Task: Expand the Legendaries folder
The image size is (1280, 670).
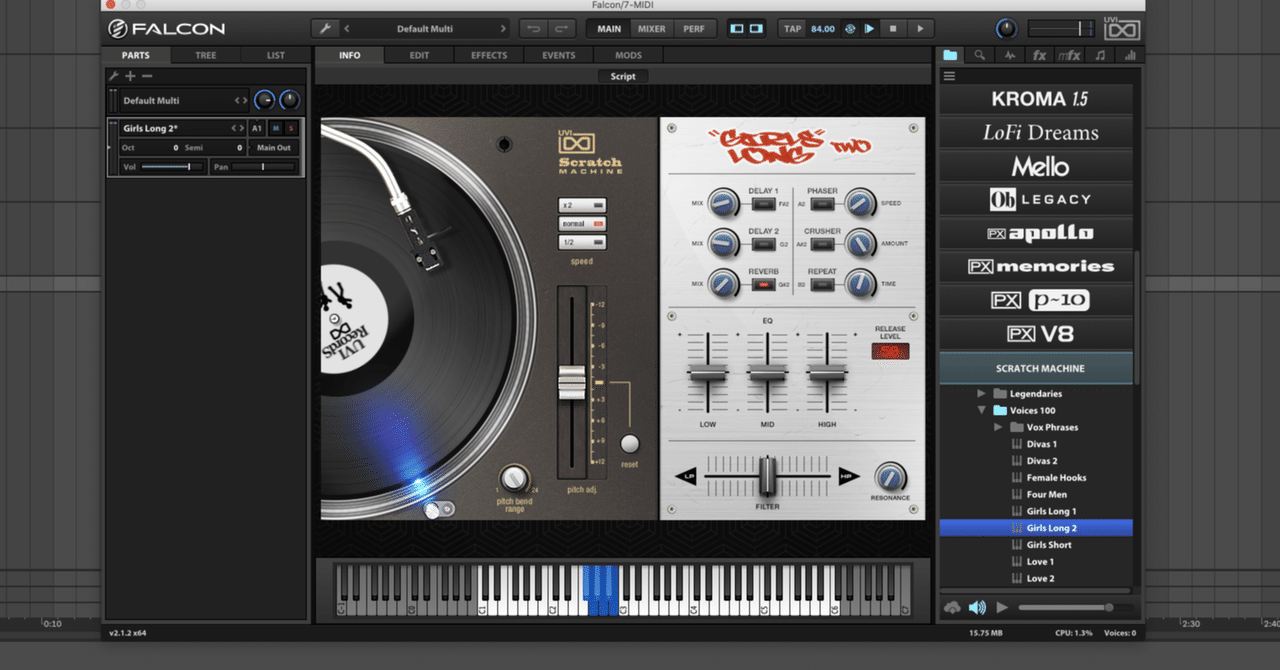Action: 981,394
